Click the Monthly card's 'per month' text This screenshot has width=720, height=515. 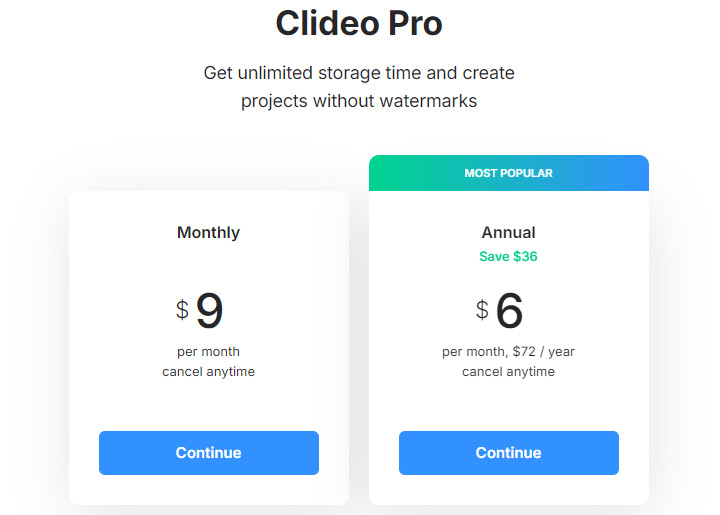(x=208, y=351)
